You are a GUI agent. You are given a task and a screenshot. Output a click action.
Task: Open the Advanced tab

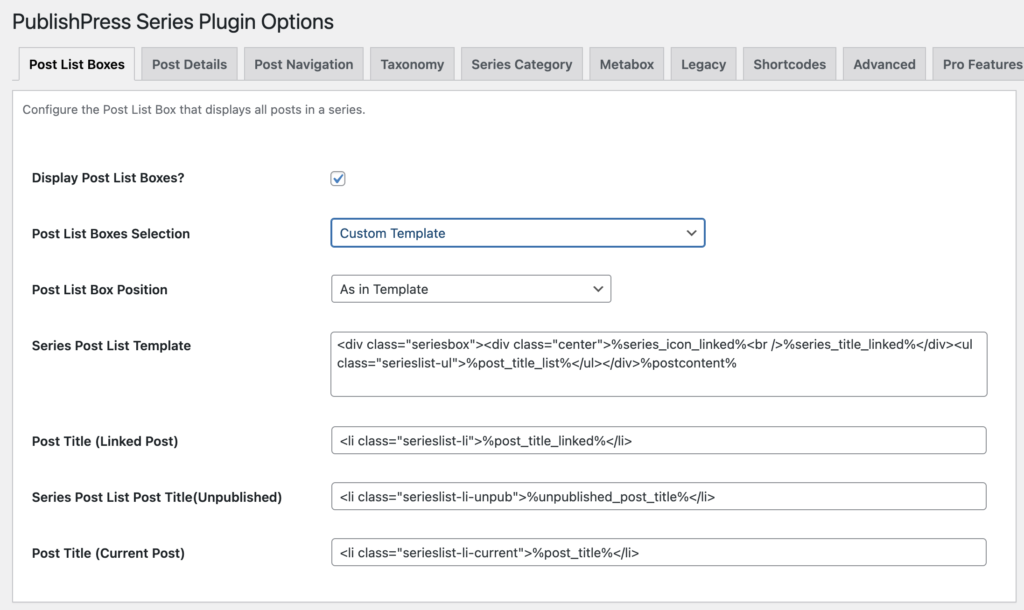[884, 64]
